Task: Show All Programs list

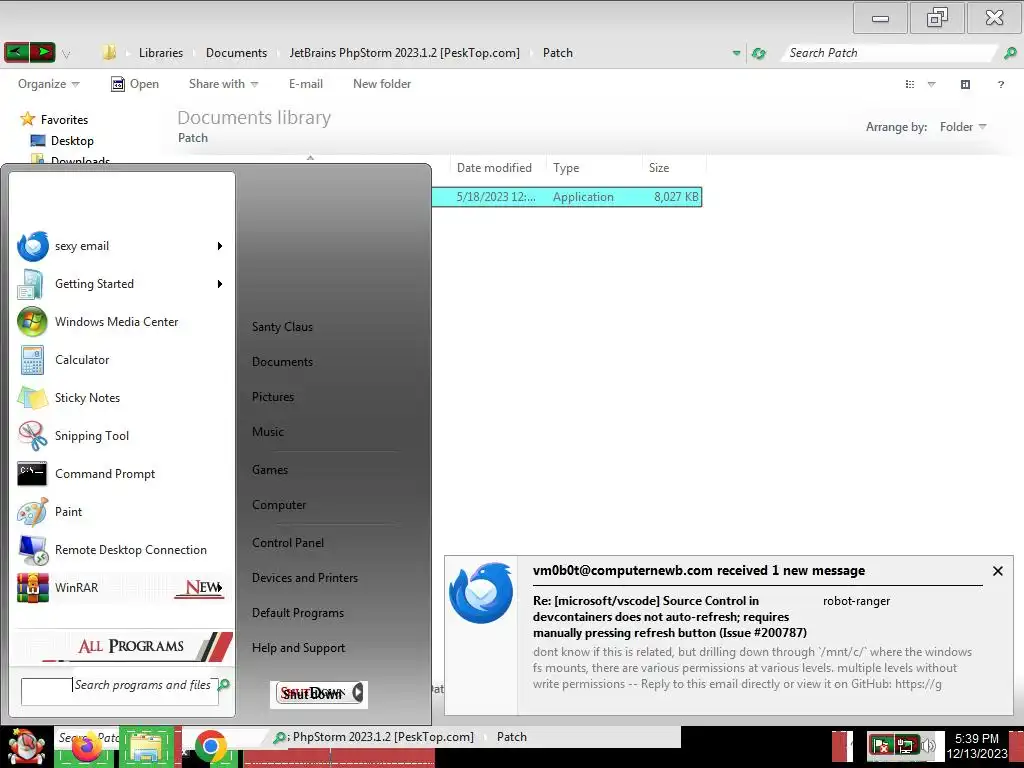Action: pyautogui.click(x=124, y=646)
